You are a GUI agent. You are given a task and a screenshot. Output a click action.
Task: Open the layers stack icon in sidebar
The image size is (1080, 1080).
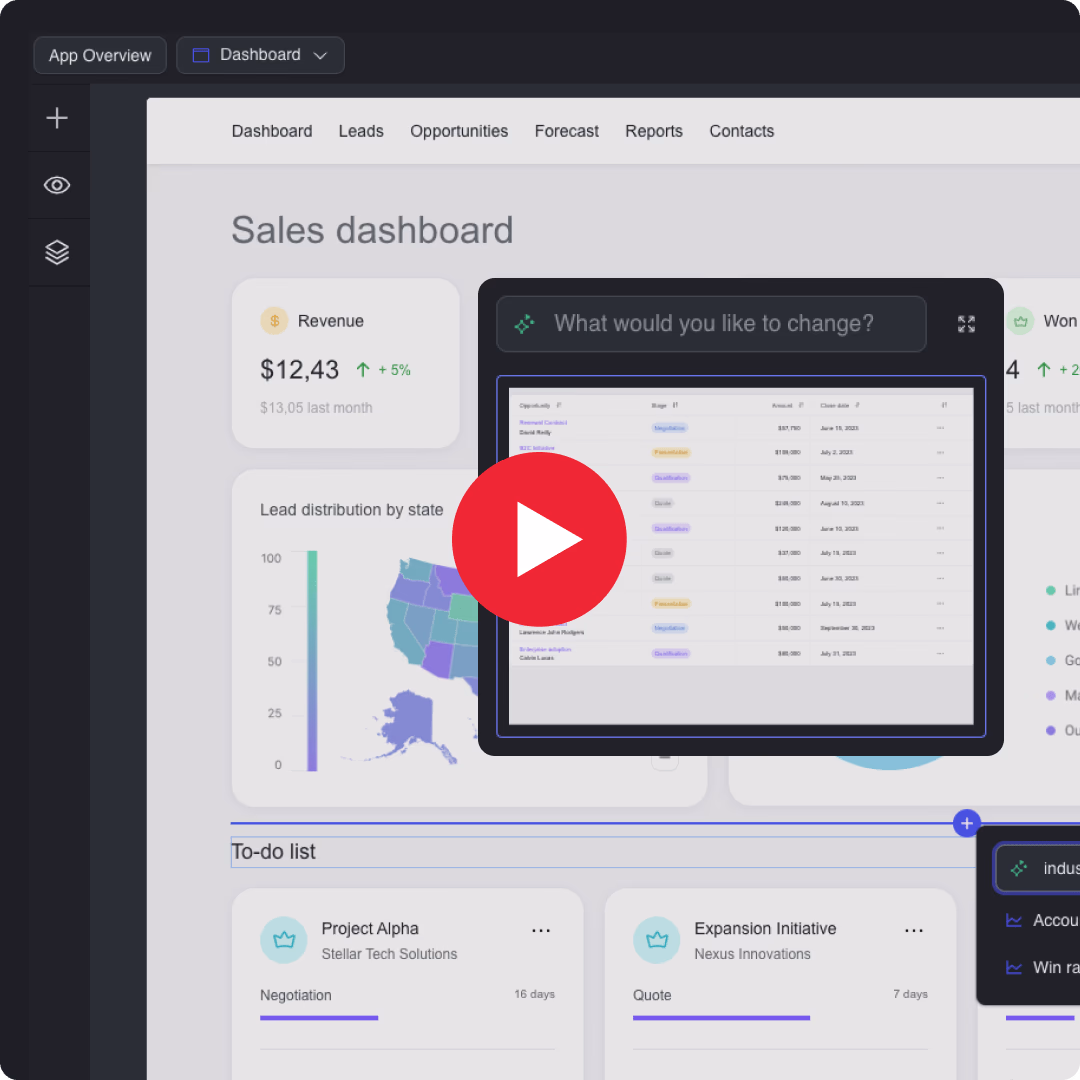point(57,252)
